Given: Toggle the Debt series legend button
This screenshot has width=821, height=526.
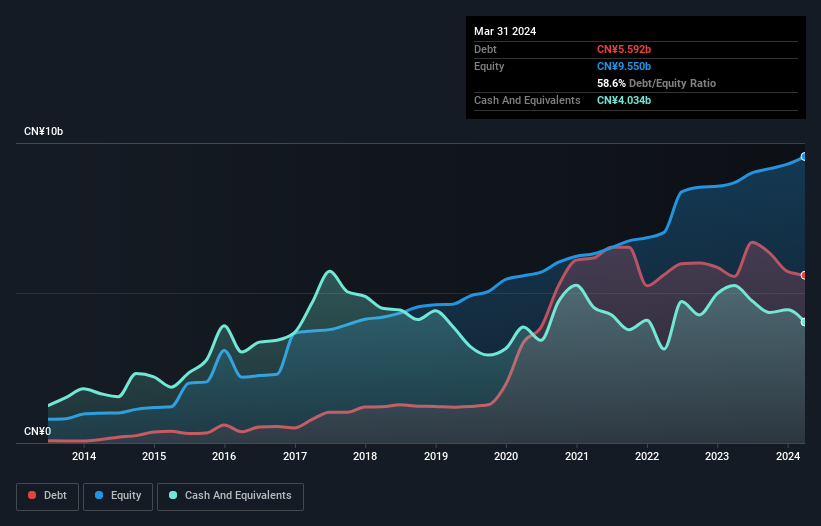Looking at the screenshot, I should [48, 496].
